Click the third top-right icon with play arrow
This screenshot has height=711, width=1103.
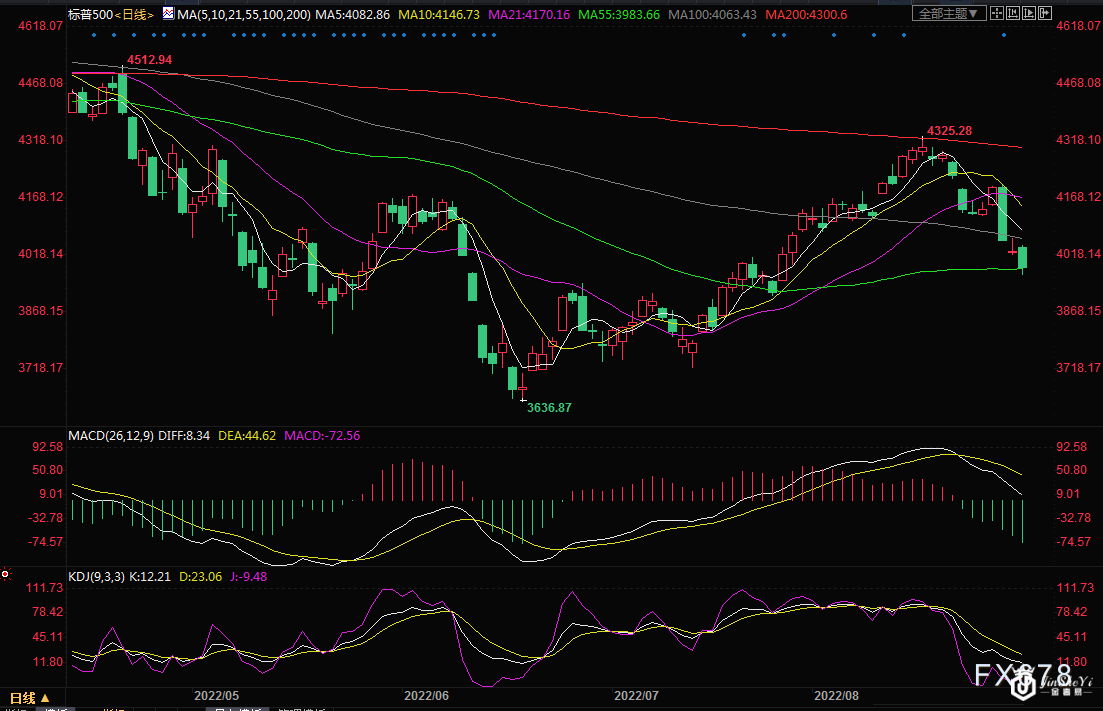(1030, 14)
